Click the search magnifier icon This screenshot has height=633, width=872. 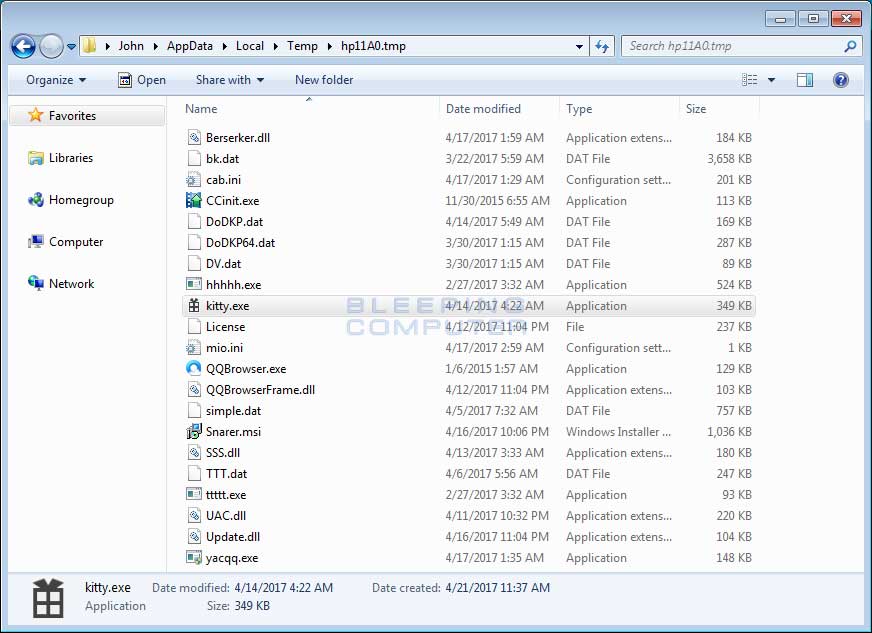coord(850,47)
